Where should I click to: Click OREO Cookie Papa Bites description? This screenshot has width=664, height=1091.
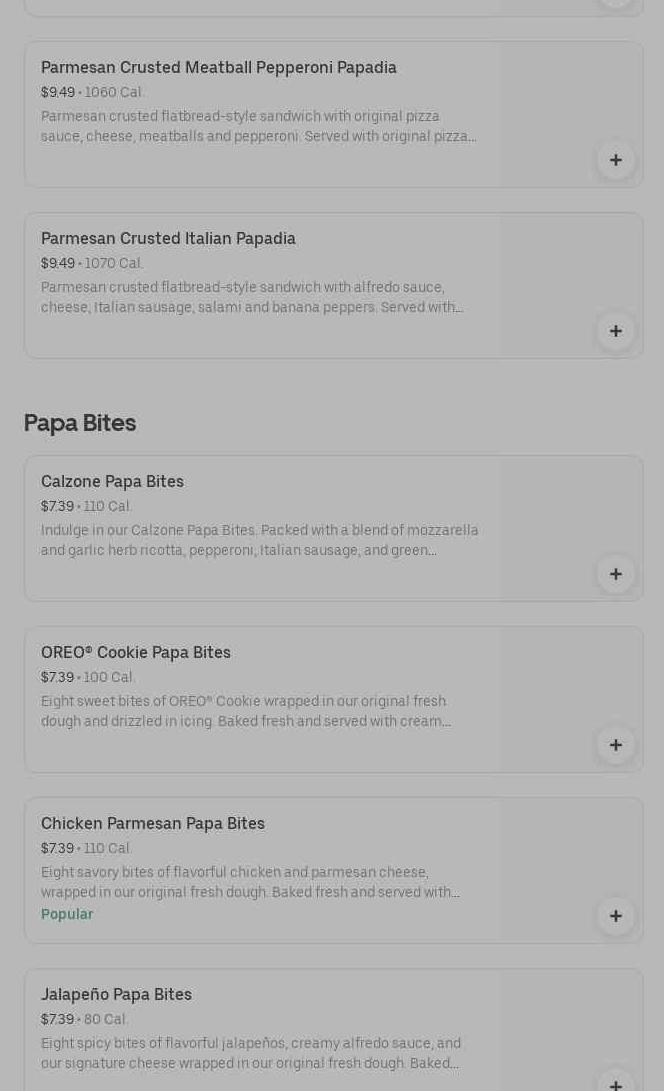(245, 711)
